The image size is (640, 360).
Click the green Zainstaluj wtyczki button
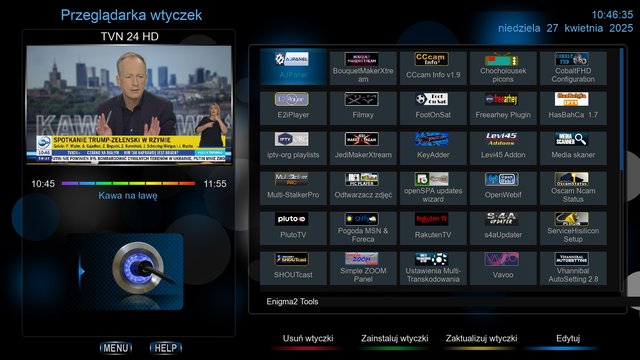coord(394,341)
